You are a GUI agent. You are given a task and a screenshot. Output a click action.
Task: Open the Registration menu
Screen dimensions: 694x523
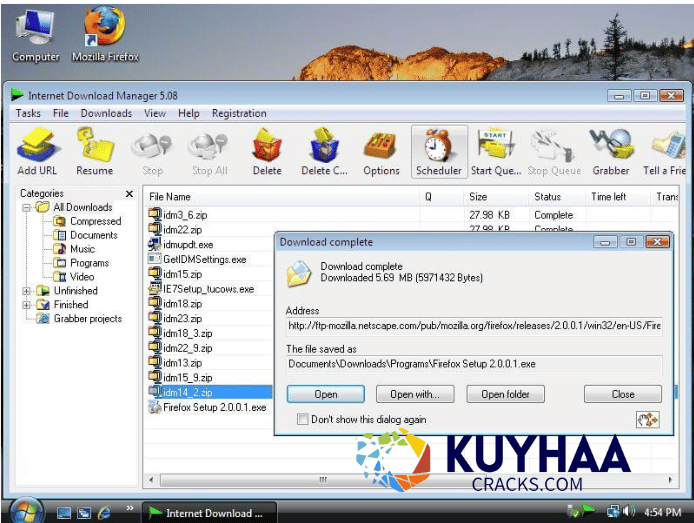click(239, 113)
